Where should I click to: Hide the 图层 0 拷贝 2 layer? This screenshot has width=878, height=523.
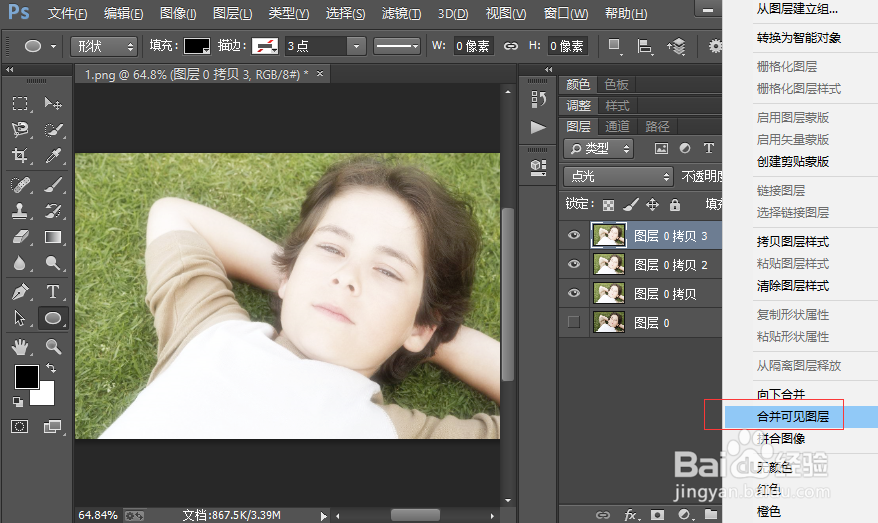click(573, 264)
